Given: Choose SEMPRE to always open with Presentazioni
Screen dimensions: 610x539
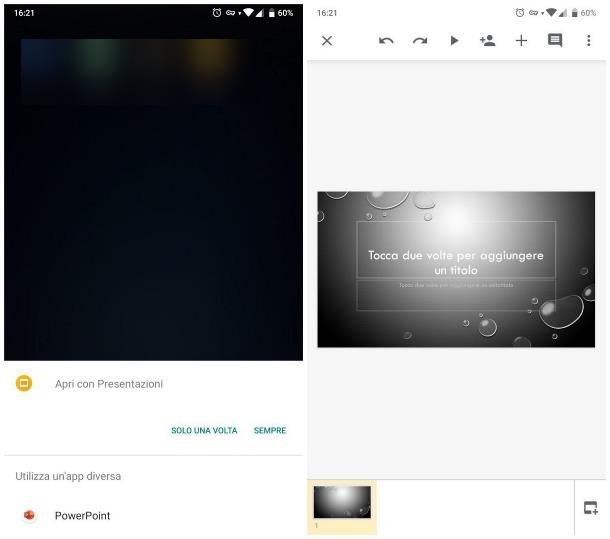Looking at the screenshot, I should tap(270, 430).
